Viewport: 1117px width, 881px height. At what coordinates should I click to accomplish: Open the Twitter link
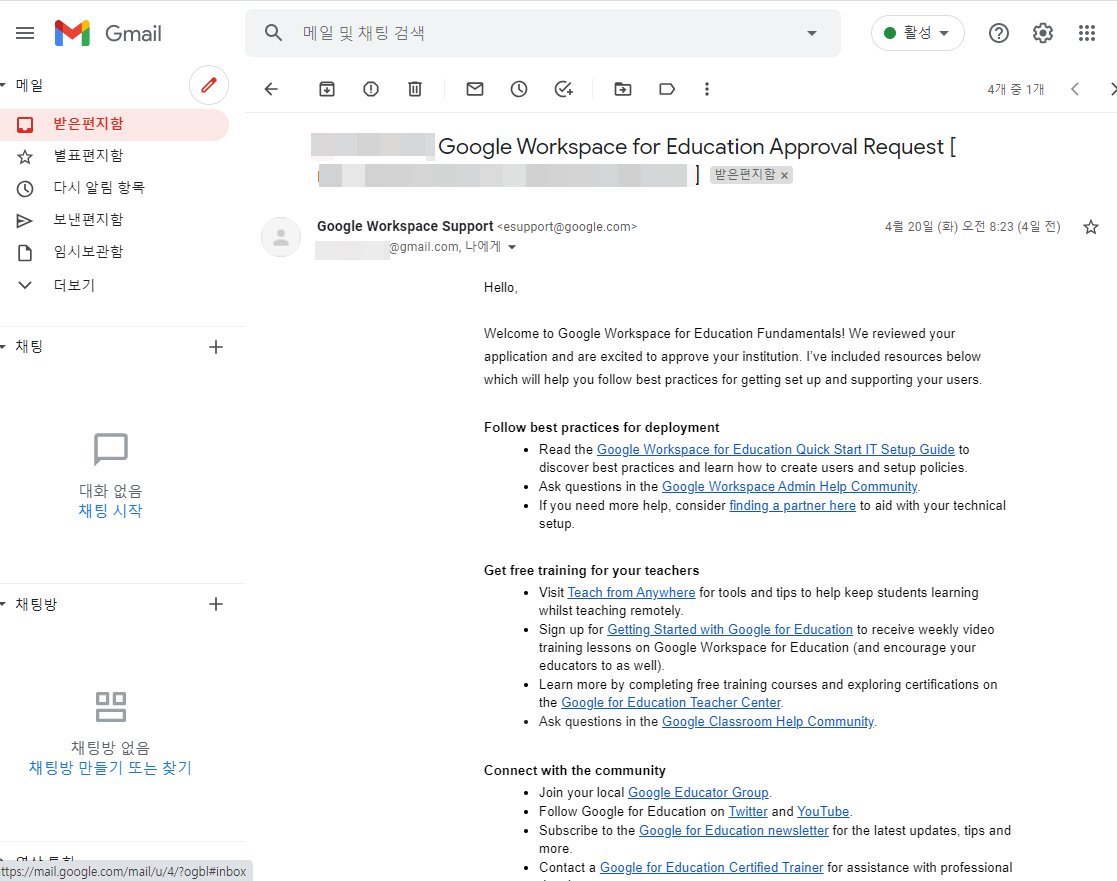tap(748, 812)
